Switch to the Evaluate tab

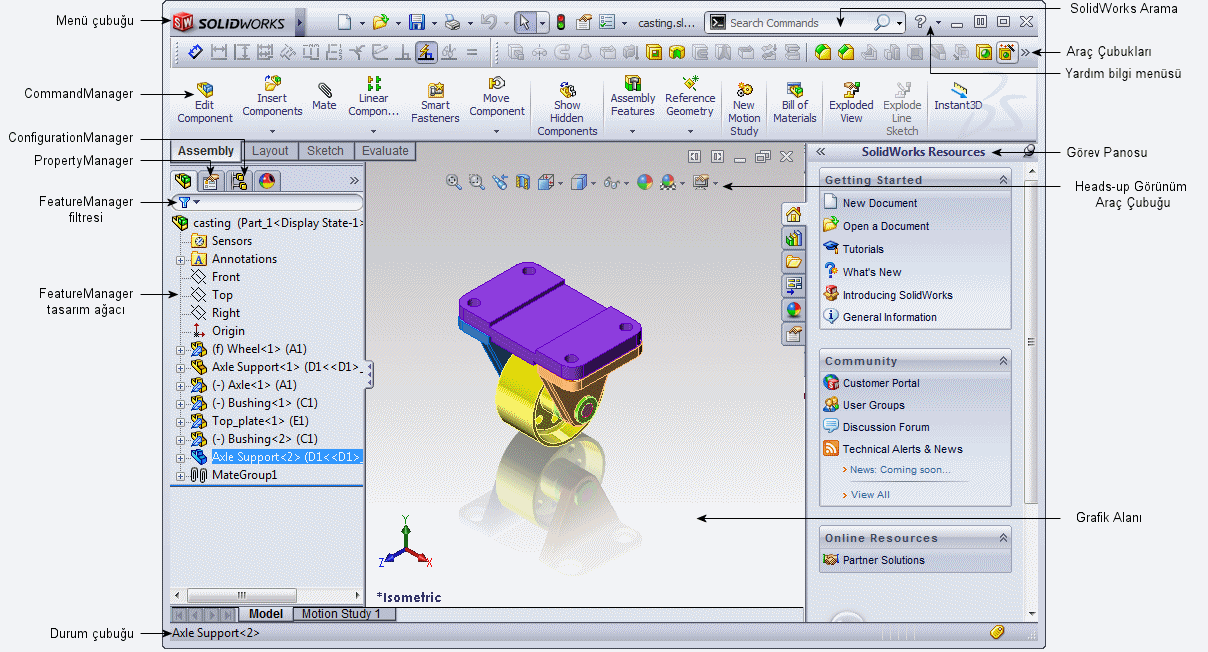click(385, 151)
